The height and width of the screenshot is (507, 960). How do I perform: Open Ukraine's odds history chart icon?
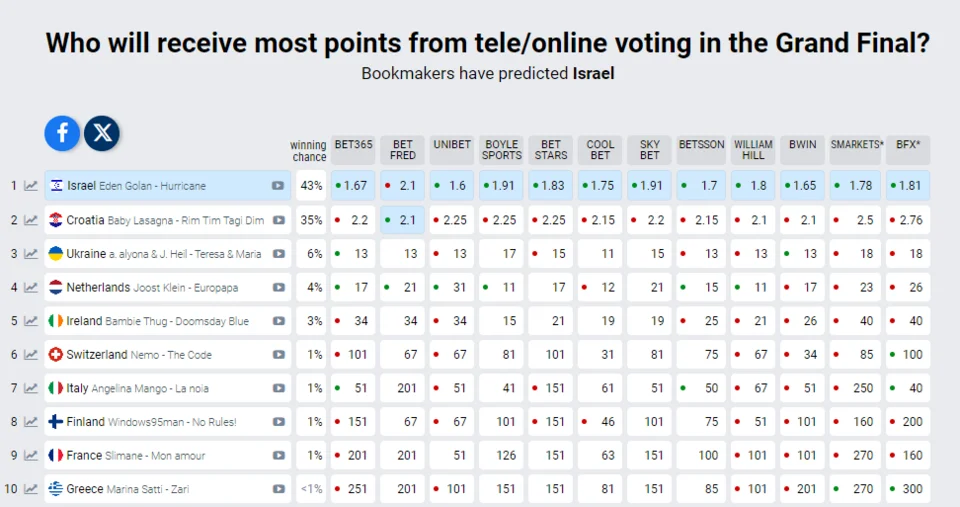[x=31, y=254]
